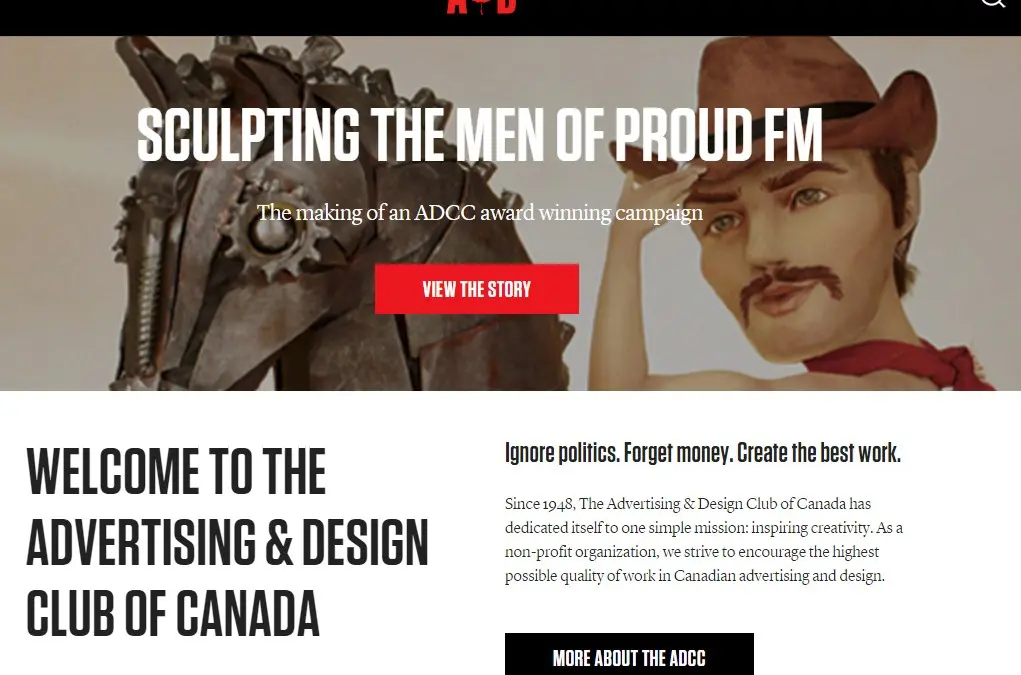Click the non-profit organization sentence
The image size is (1021, 675).
click(695, 564)
